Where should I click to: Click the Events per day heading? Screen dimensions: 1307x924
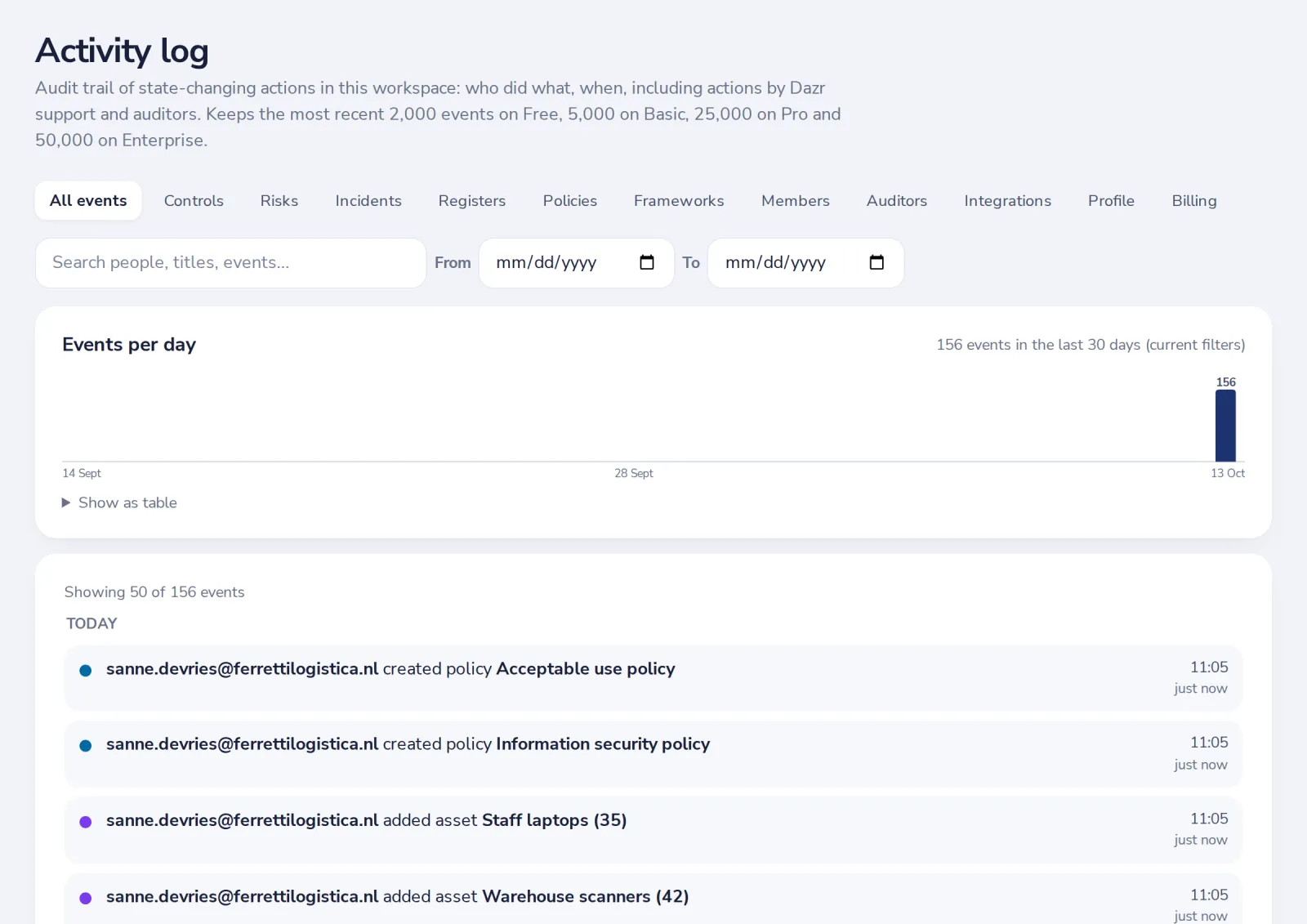(129, 345)
